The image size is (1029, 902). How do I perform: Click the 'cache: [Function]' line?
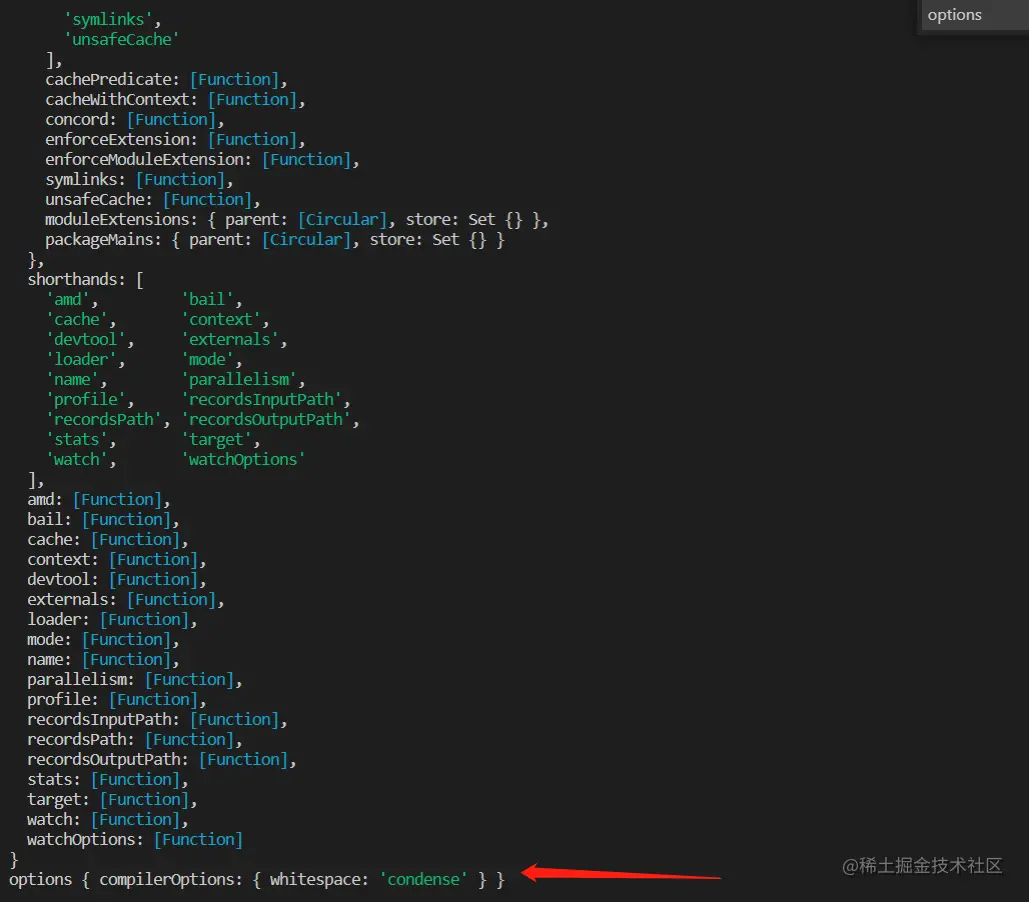(x=108, y=540)
